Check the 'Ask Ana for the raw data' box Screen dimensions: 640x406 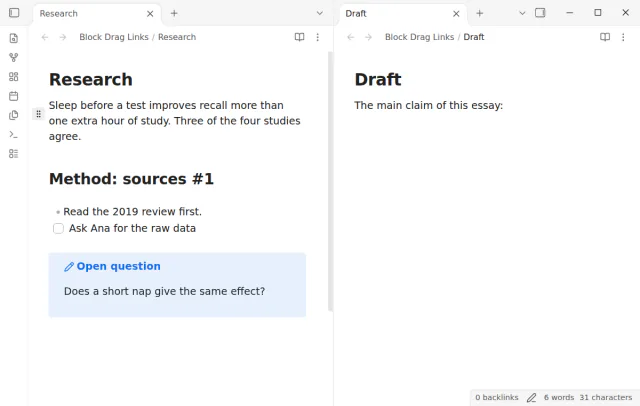pos(58,228)
